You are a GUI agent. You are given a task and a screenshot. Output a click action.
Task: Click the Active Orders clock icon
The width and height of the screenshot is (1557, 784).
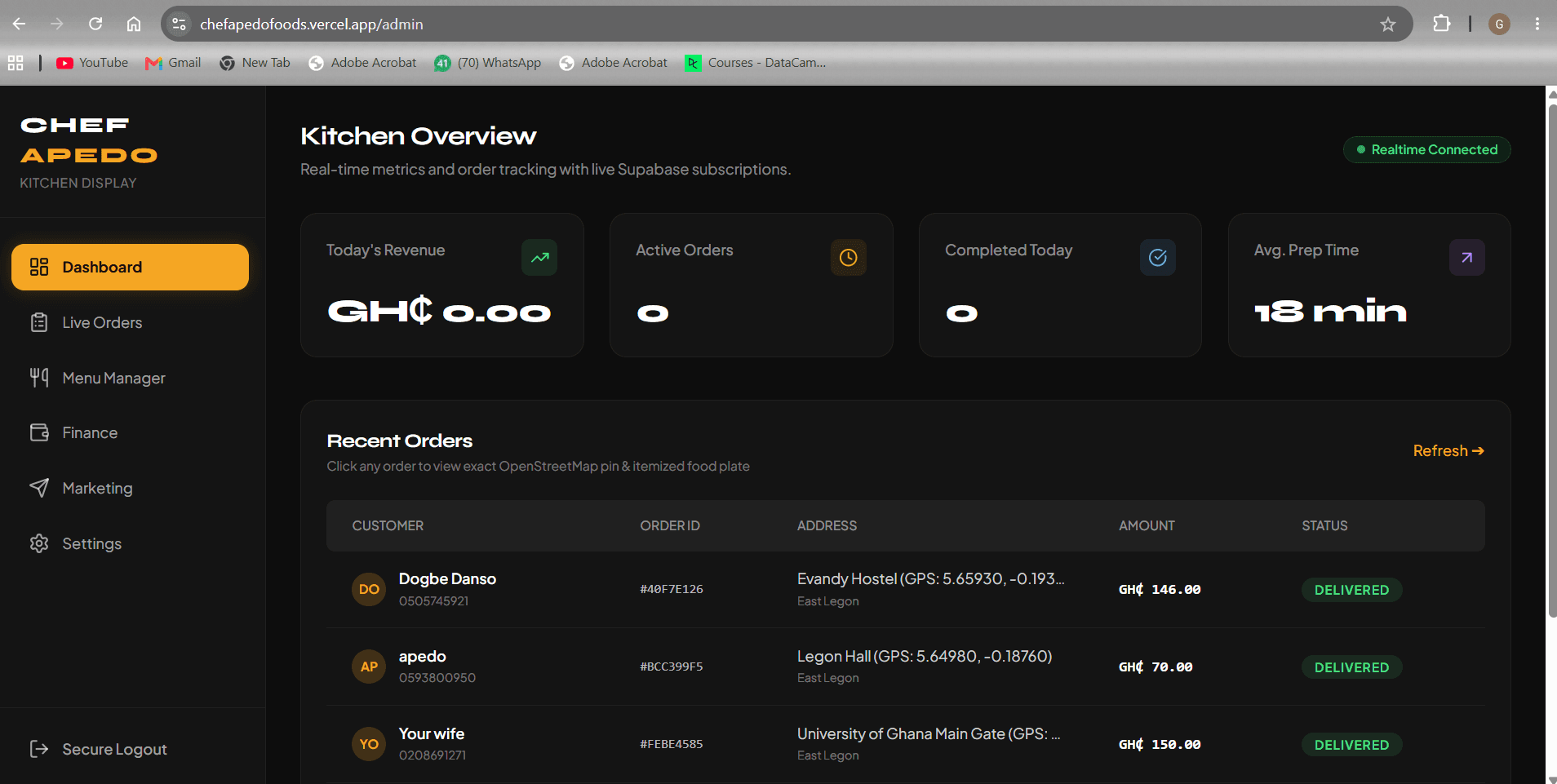click(x=849, y=258)
